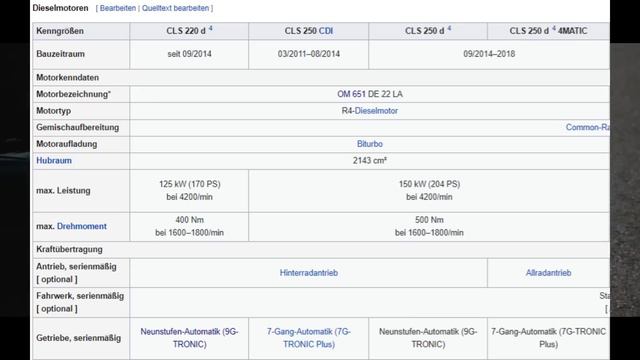Open the Common-Rail link
This screenshot has height=360, width=640.
coord(587,127)
